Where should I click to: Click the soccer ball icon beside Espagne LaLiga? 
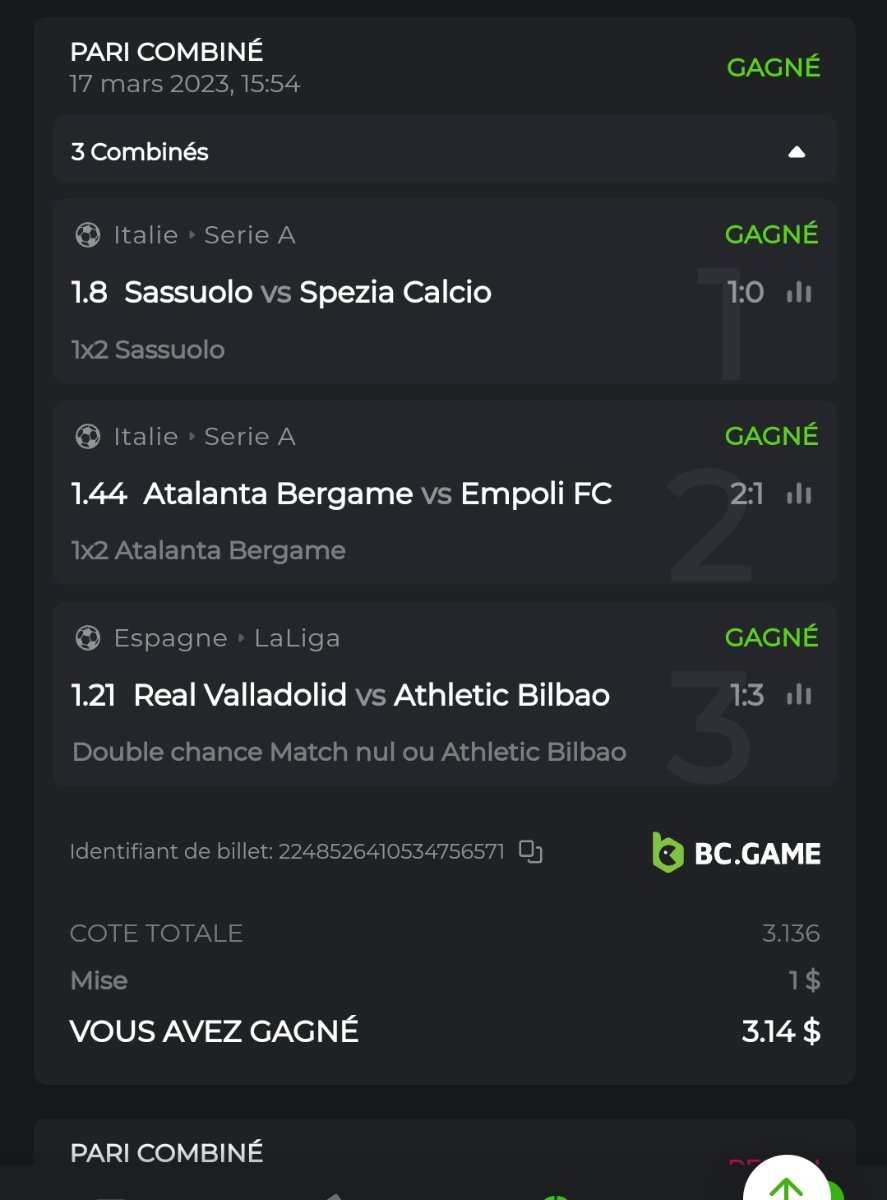(x=88, y=638)
